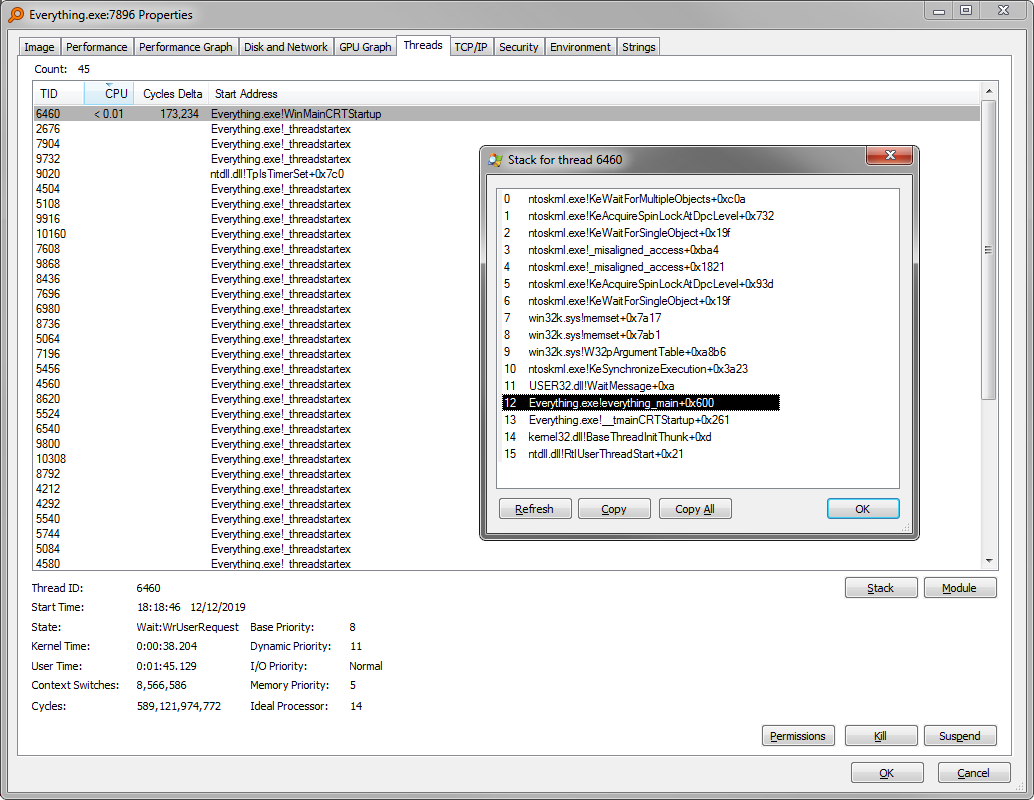
Task: Click the thread list scroll up arrow
Action: [988, 91]
